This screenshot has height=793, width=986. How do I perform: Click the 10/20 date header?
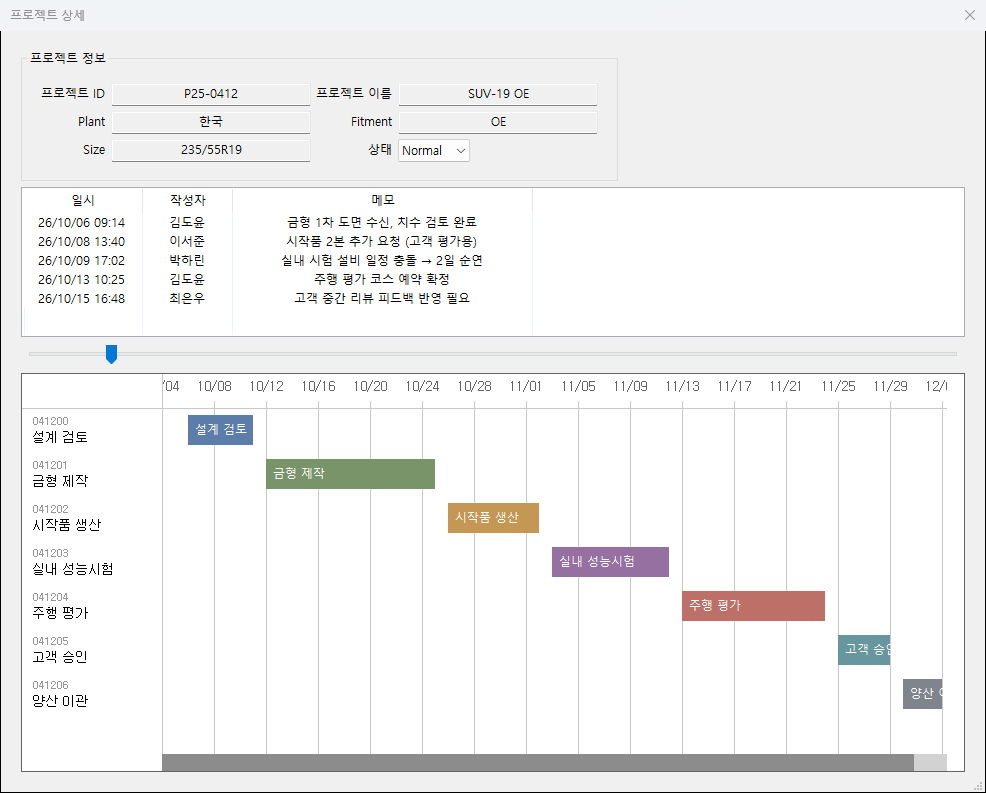tap(370, 386)
